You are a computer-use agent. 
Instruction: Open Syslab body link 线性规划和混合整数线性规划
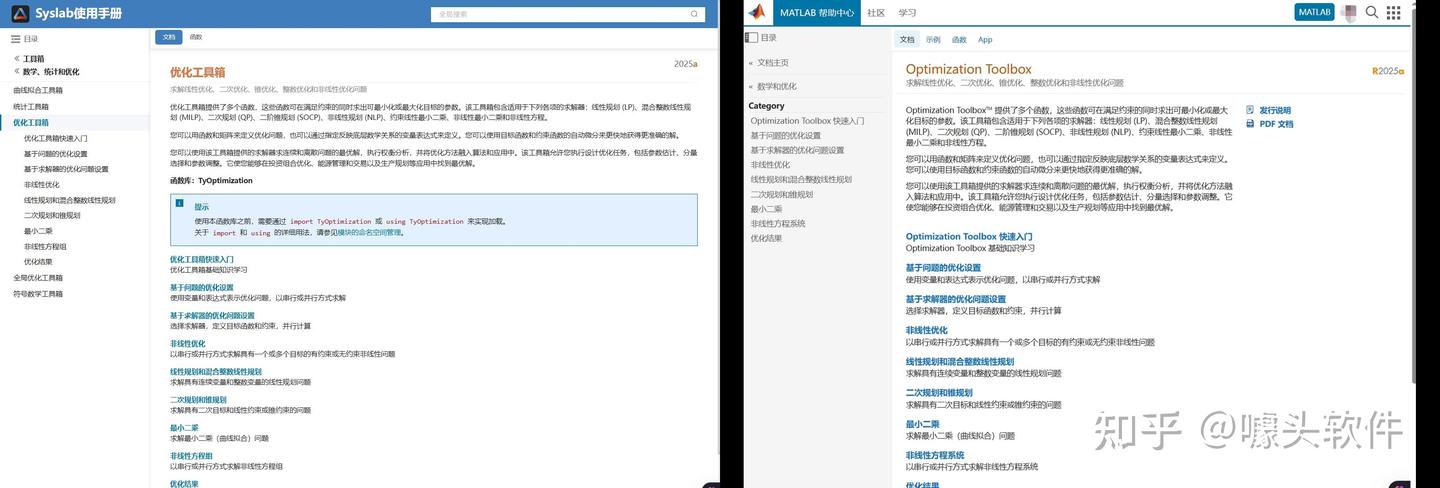click(x=216, y=371)
